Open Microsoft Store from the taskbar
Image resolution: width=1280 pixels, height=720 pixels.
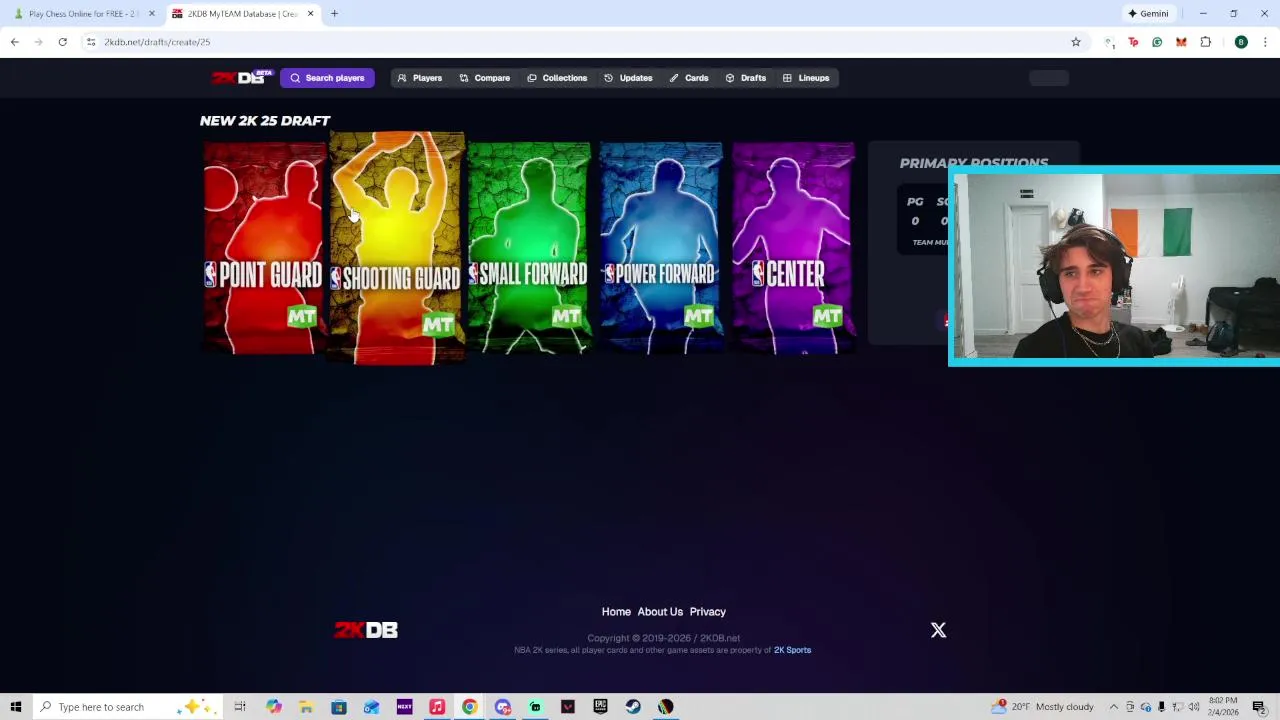[339, 707]
